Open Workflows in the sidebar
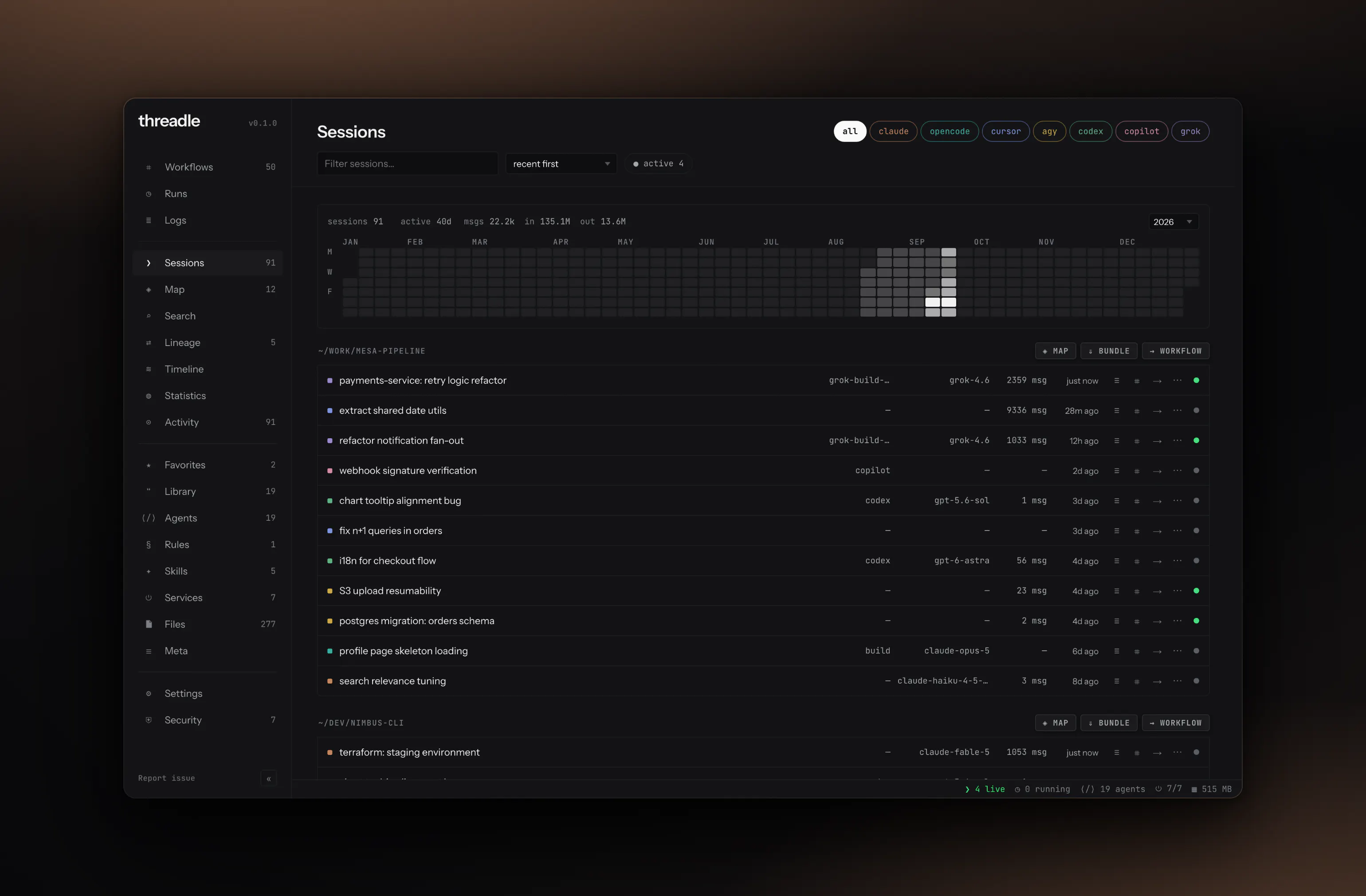This screenshot has height=896, width=1366. [207, 167]
